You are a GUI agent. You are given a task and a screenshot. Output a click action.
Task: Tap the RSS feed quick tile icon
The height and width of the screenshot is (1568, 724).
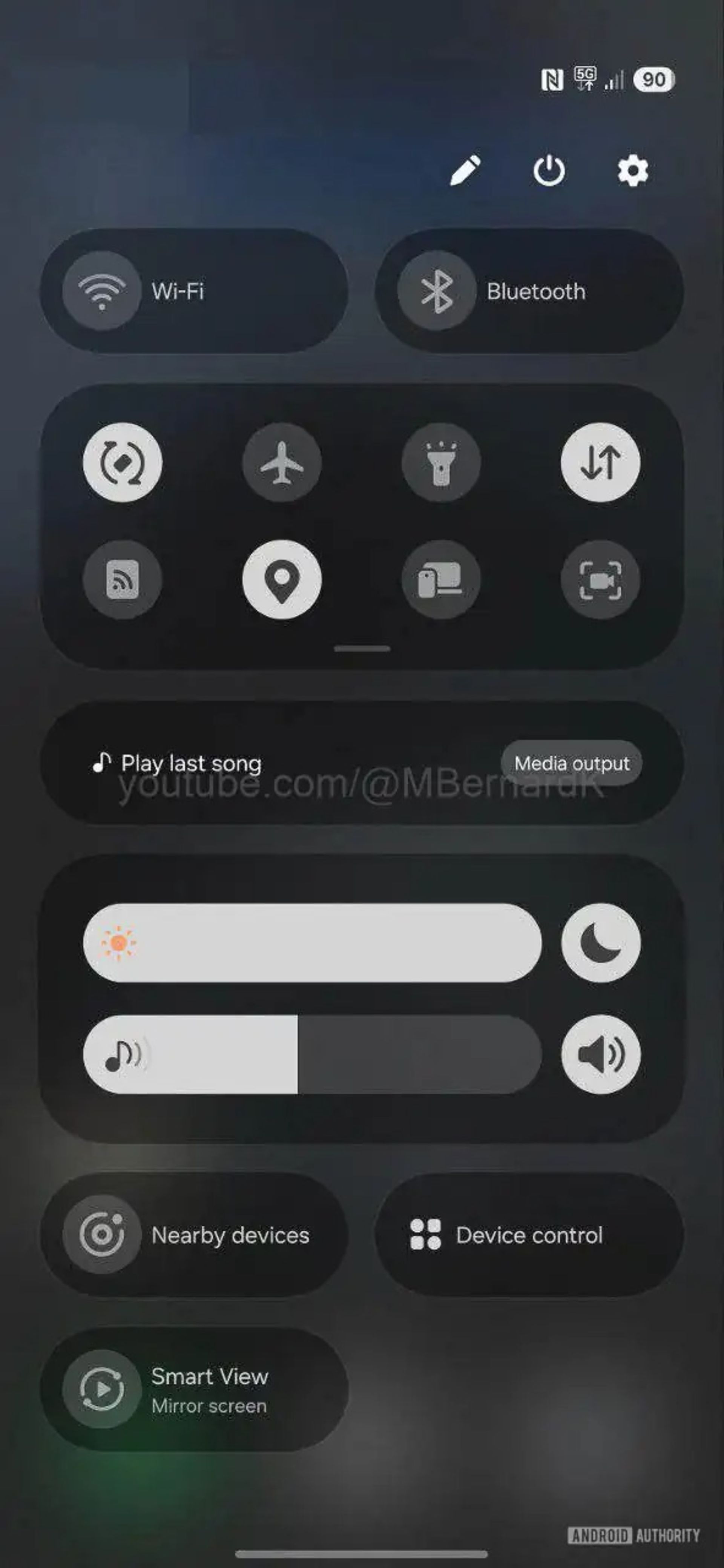tap(122, 579)
